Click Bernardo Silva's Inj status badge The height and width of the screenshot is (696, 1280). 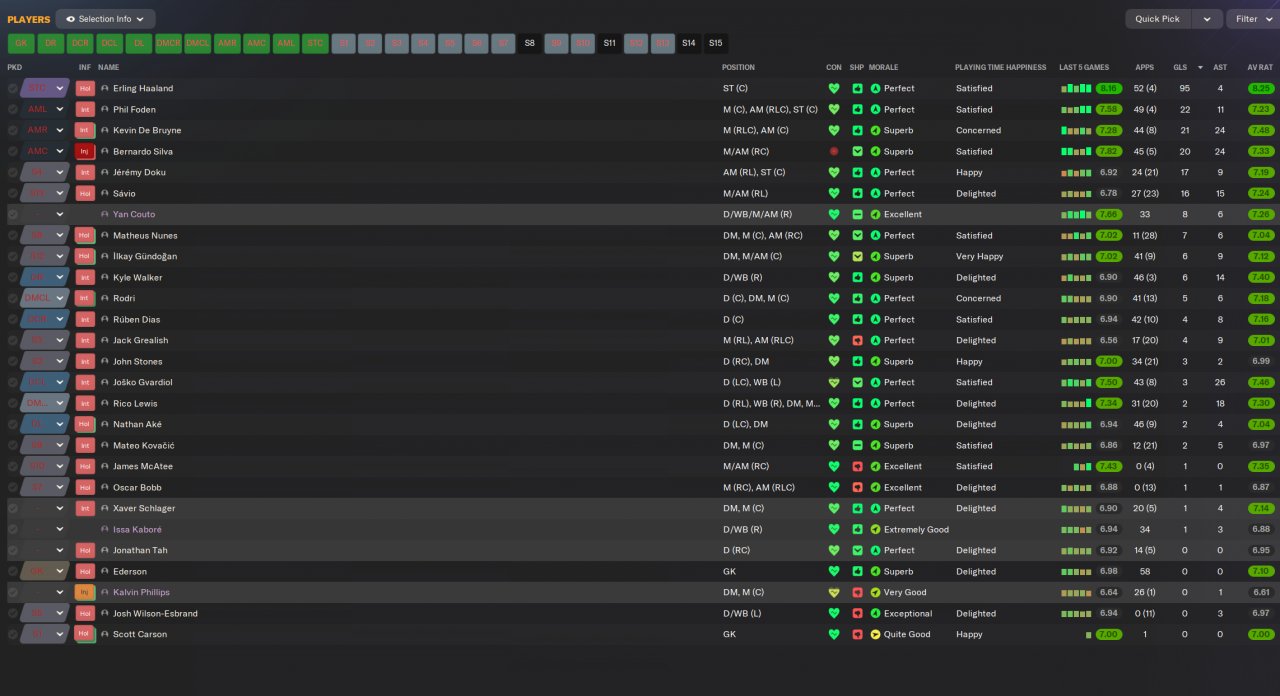pyautogui.click(x=85, y=151)
